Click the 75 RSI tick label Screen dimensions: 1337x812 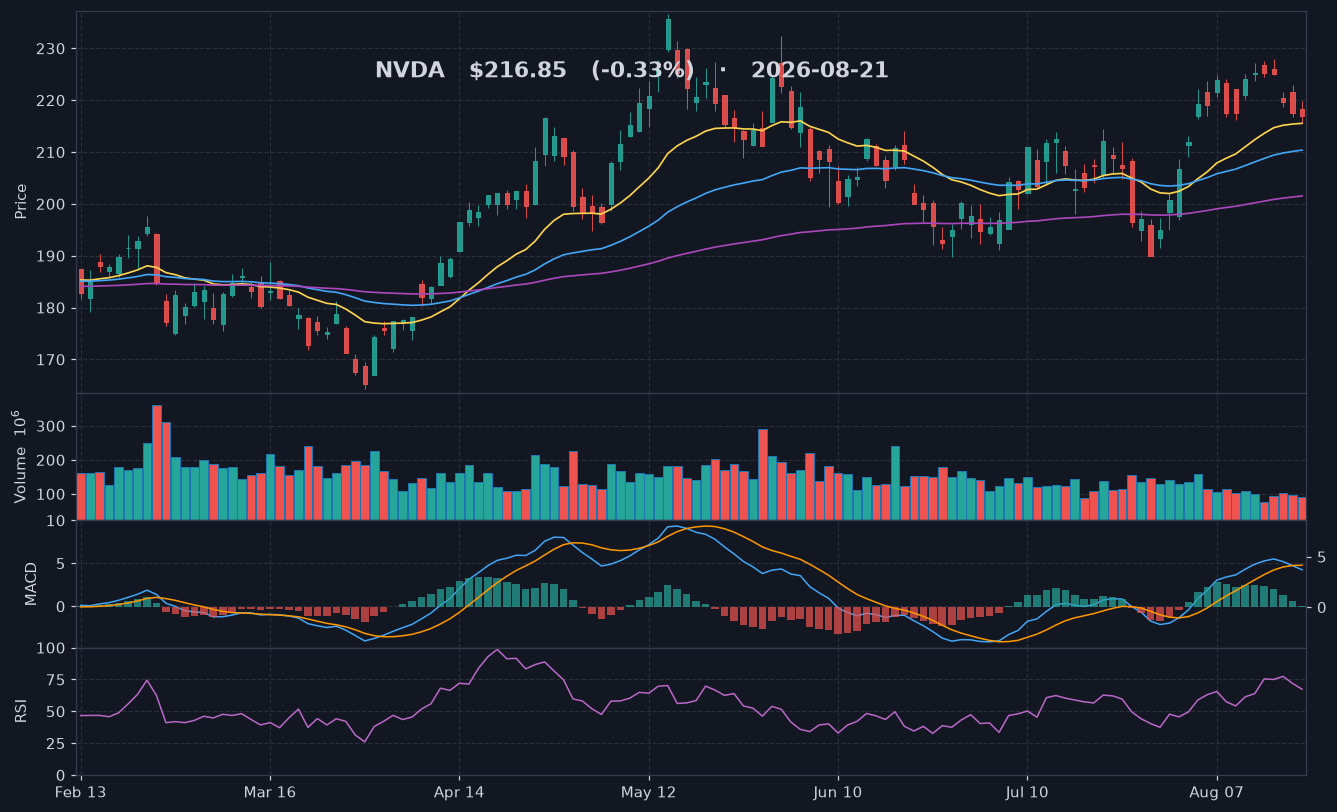click(56, 680)
